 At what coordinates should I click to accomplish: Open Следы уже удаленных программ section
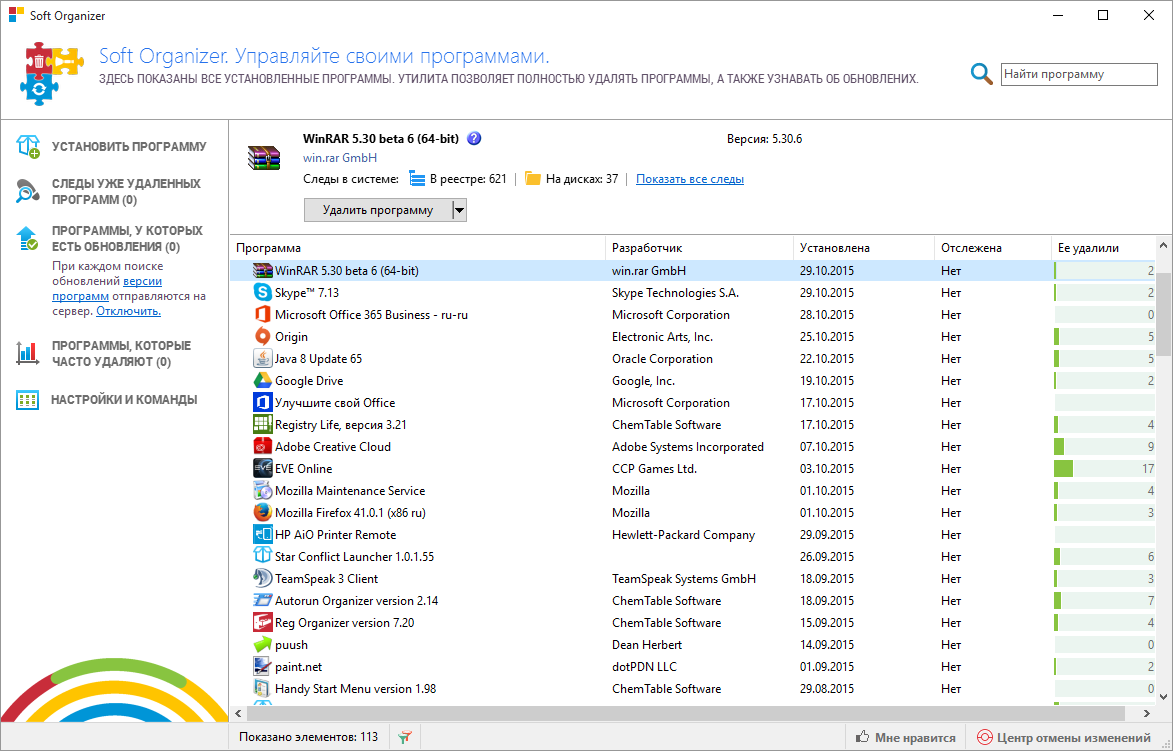point(126,192)
